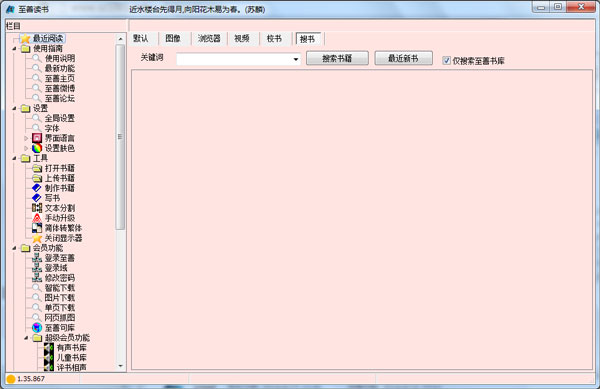The image size is (600, 389).
Task: Click the version text 1.35.867
Action: tap(31, 379)
